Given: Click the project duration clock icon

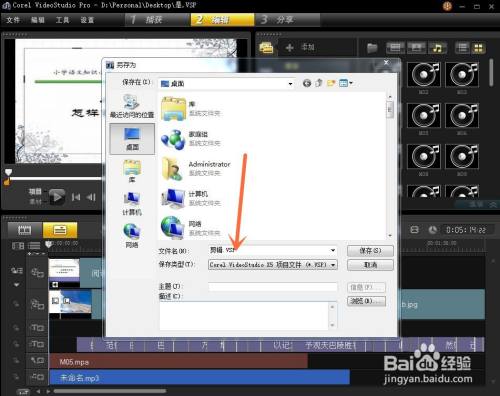Looking at the screenshot, I should (x=433, y=230).
